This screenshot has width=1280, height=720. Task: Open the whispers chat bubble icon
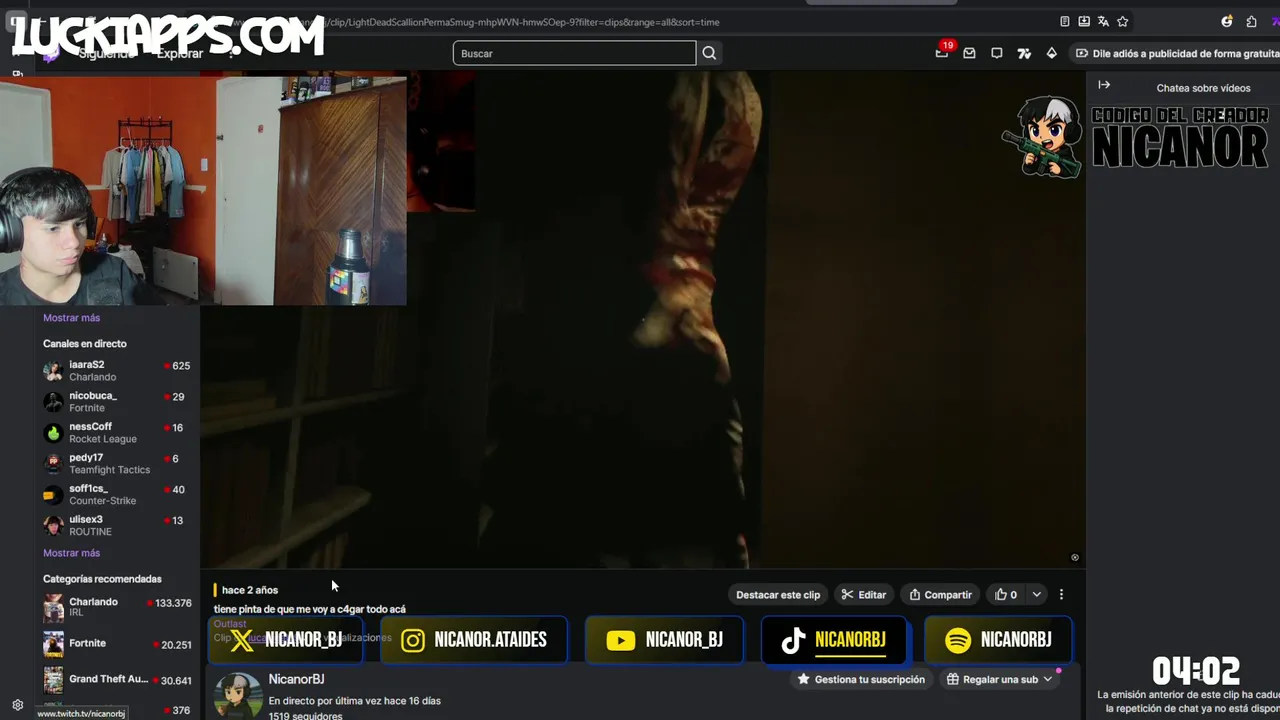click(996, 53)
